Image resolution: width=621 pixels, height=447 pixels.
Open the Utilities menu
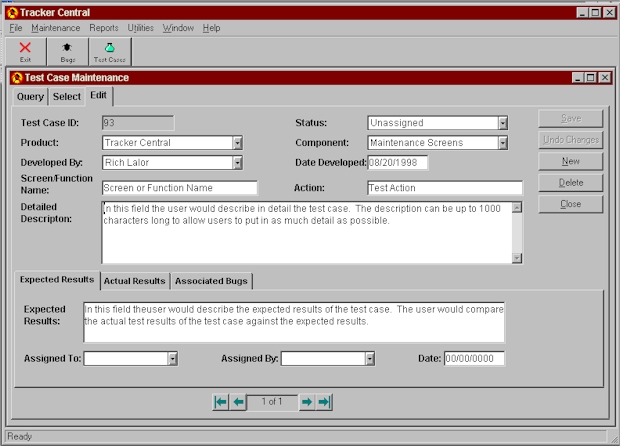[141, 28]
